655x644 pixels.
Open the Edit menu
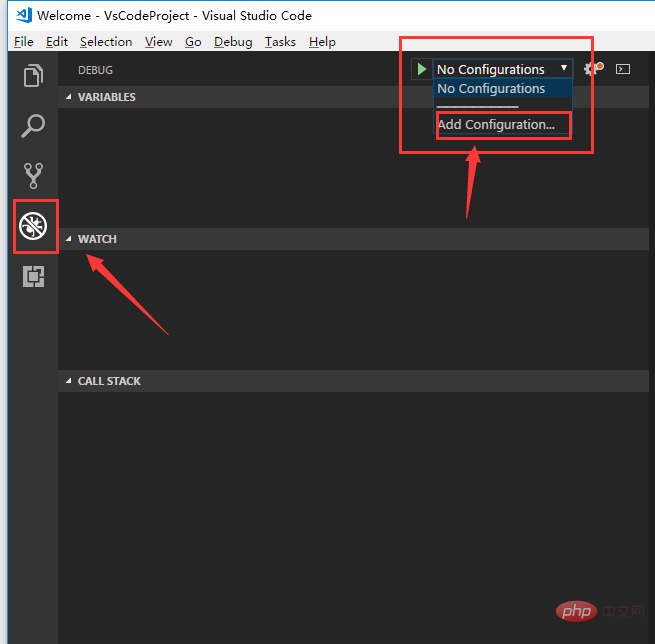pos(57,42)
